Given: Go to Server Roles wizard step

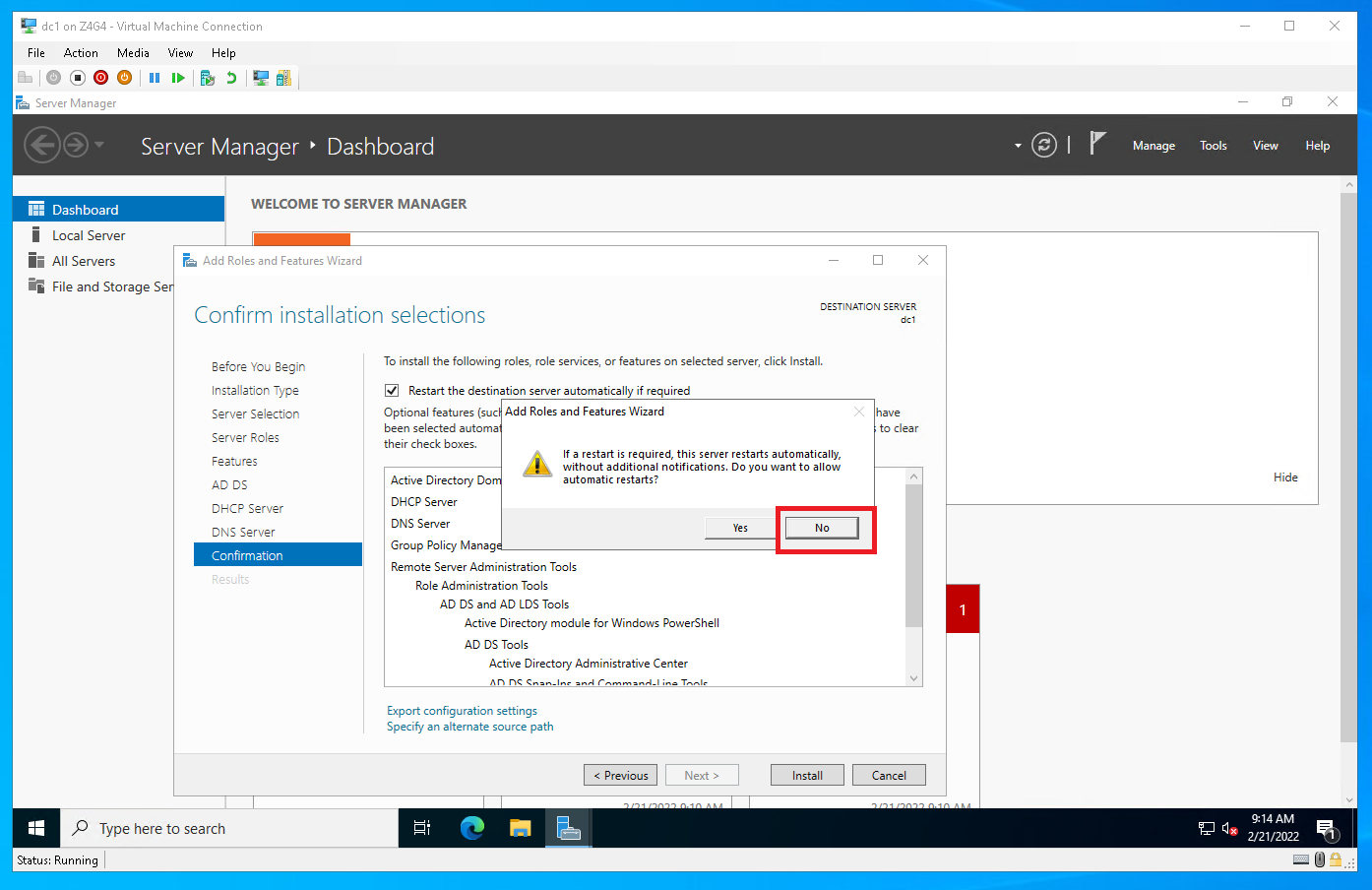Looking at the screenshot, I should tap(245, 437).
